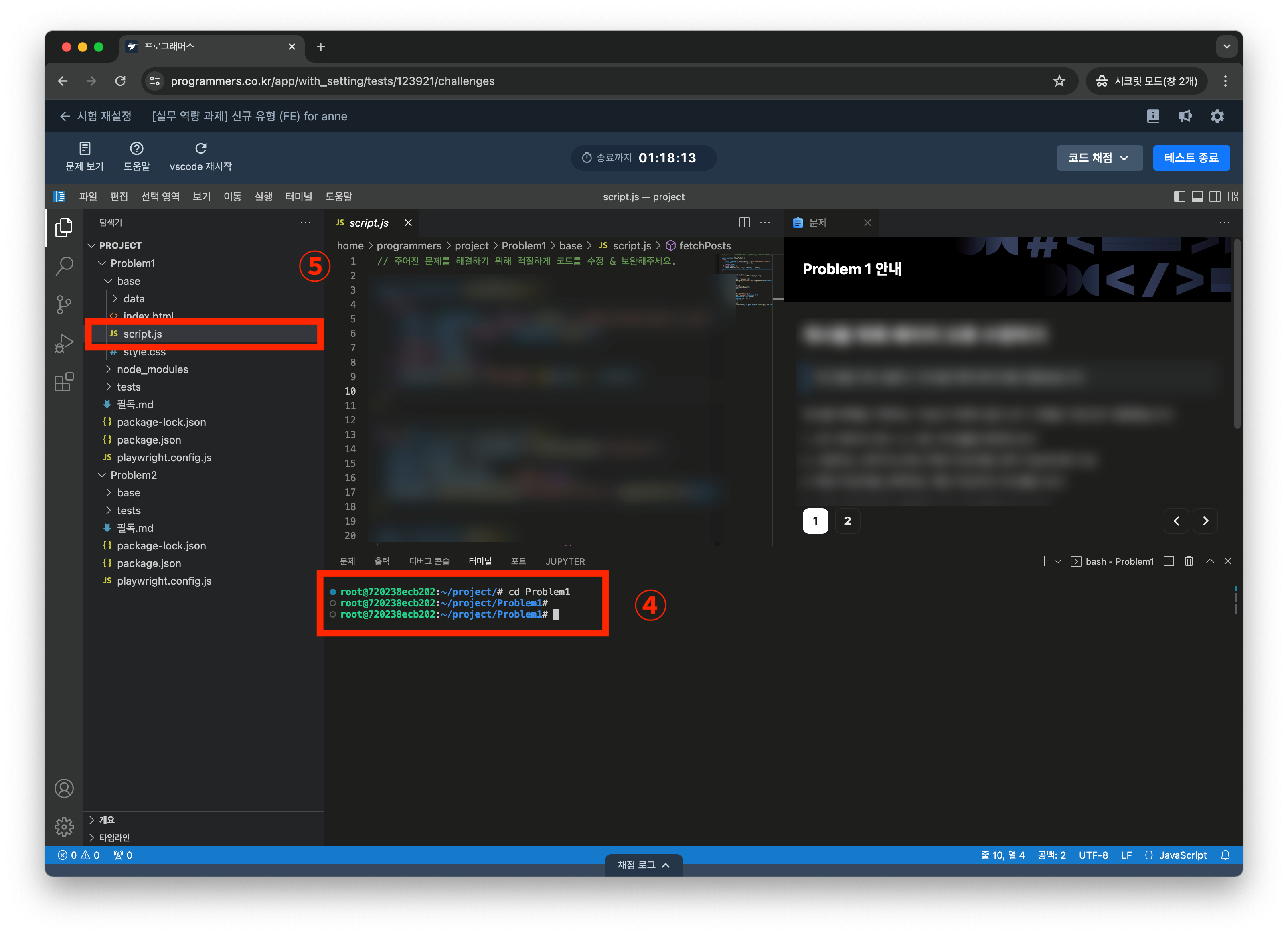Click the split editor right icon
Screen dimensions: 1288x936
pos(744,223)
